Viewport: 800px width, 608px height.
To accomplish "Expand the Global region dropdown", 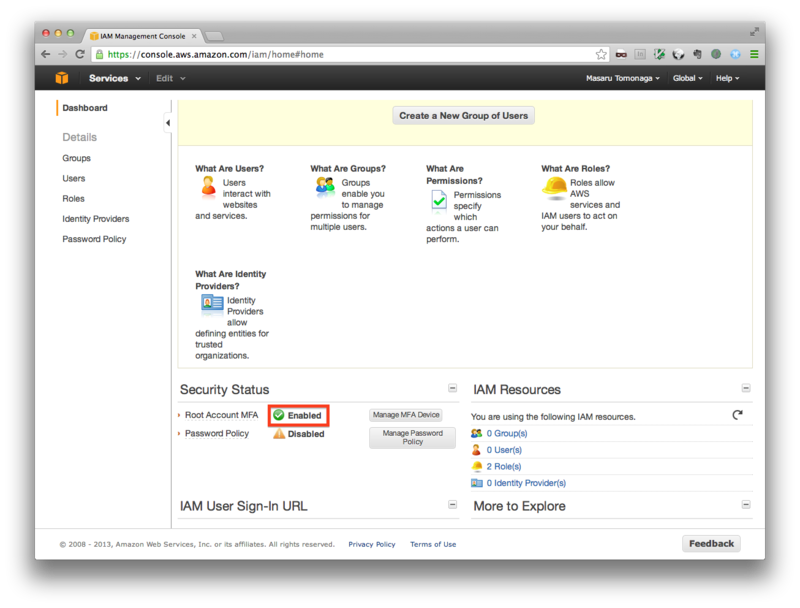I will [688, 78].
